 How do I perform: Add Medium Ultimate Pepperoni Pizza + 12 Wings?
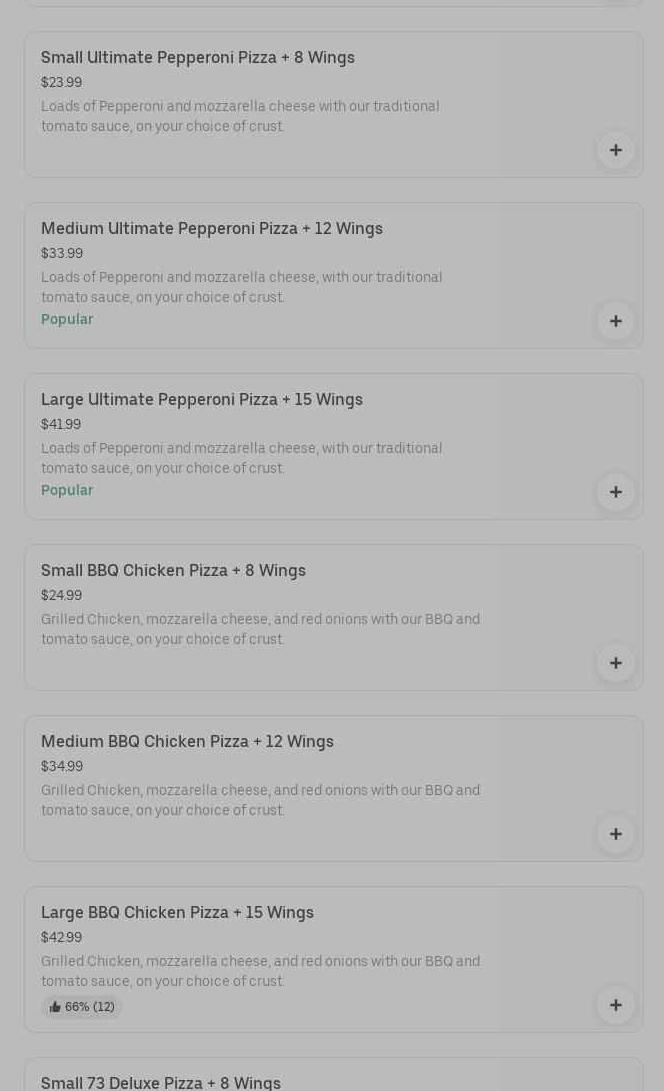coord(615,321)
